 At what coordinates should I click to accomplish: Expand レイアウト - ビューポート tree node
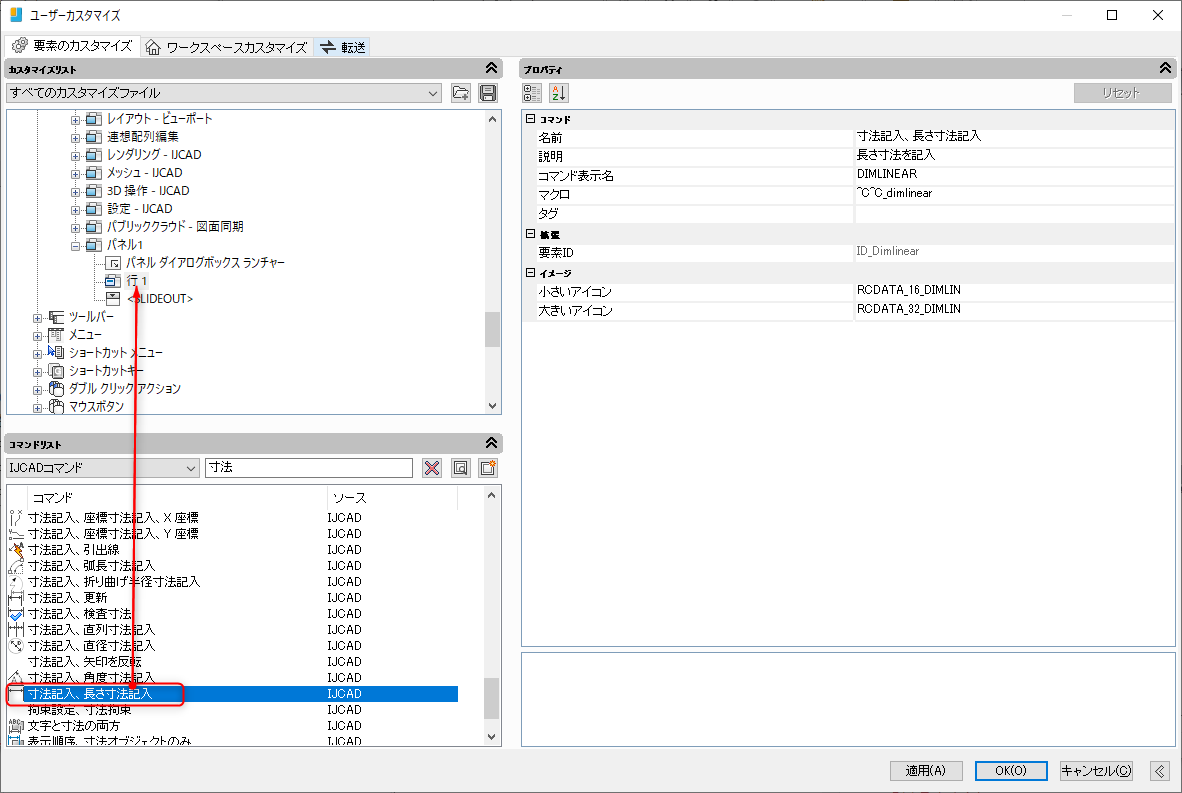[x=75, y=120]
